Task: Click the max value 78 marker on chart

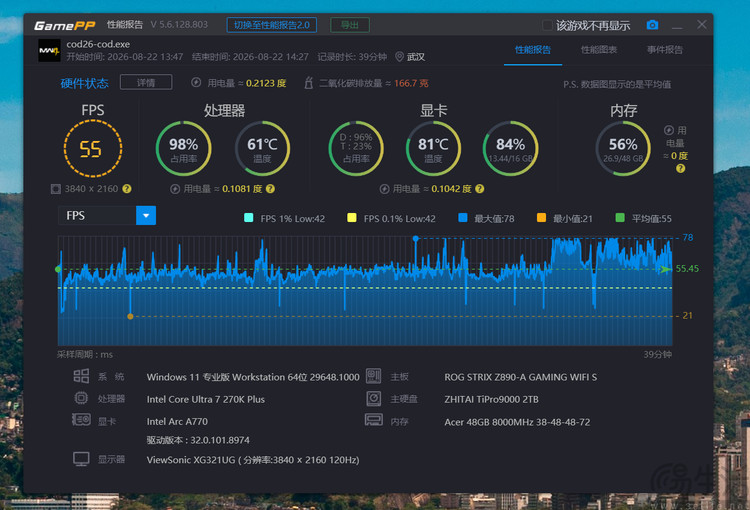Action: click(416, 238)
